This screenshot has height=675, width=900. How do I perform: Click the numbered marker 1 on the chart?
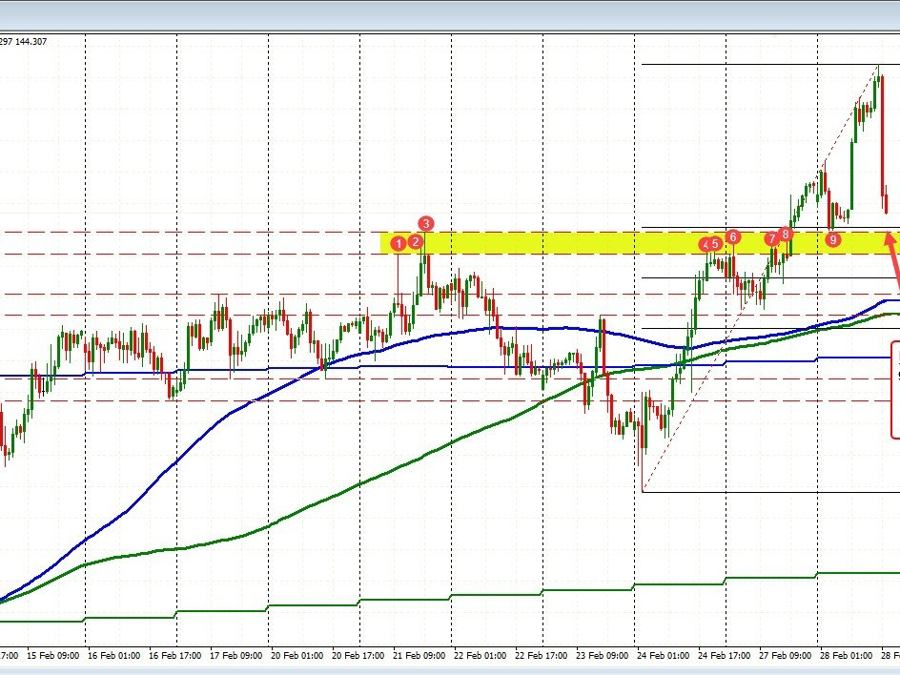[x=399, y=242]
